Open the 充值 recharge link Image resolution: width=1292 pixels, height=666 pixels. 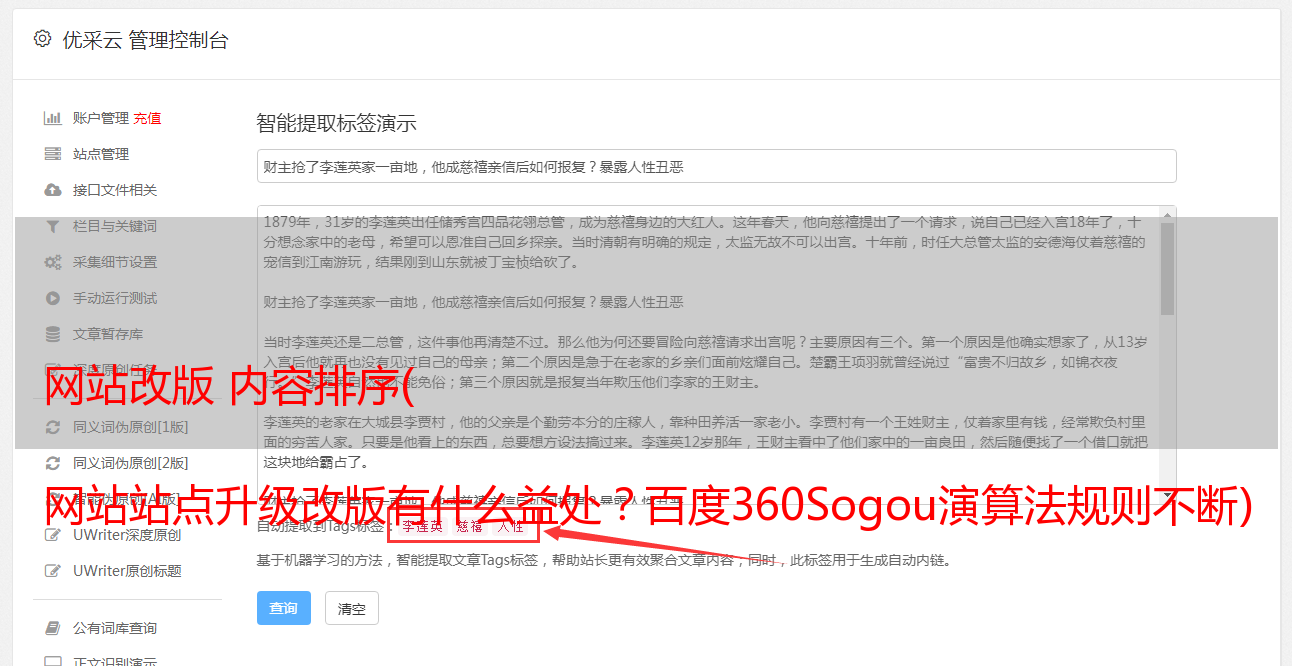pyautogui.click(x=147, y=118)
